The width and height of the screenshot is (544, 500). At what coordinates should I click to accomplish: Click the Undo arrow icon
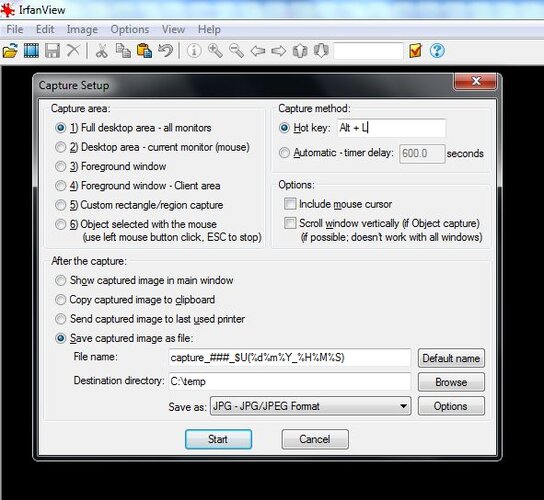[x=165, y=51]
